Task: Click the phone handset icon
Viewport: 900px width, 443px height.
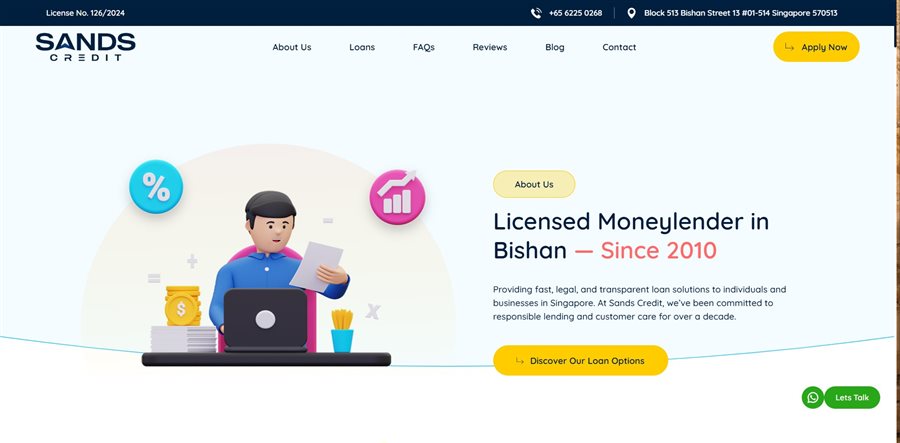Action: click(536, 13)
